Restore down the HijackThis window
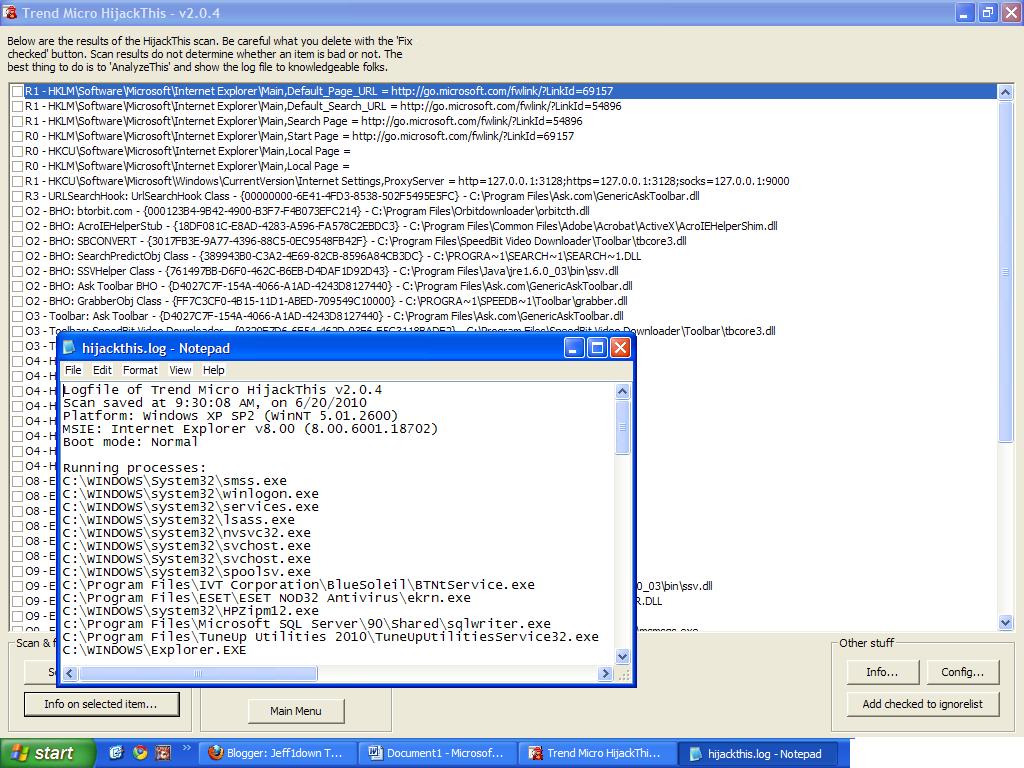Screen dimensions: 1024x768 click(988, 12)
